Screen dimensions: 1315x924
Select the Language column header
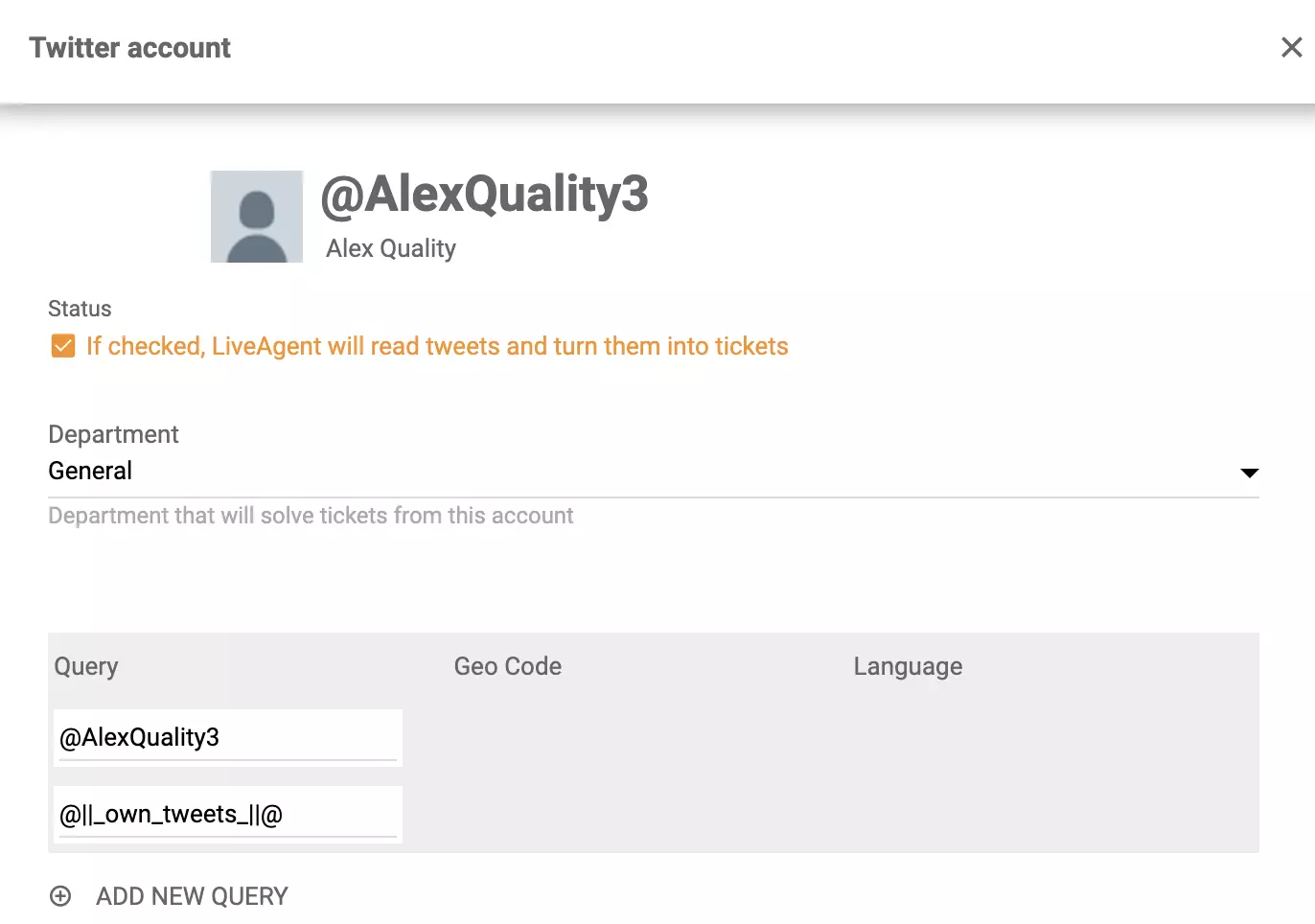(x=907, y=666)
